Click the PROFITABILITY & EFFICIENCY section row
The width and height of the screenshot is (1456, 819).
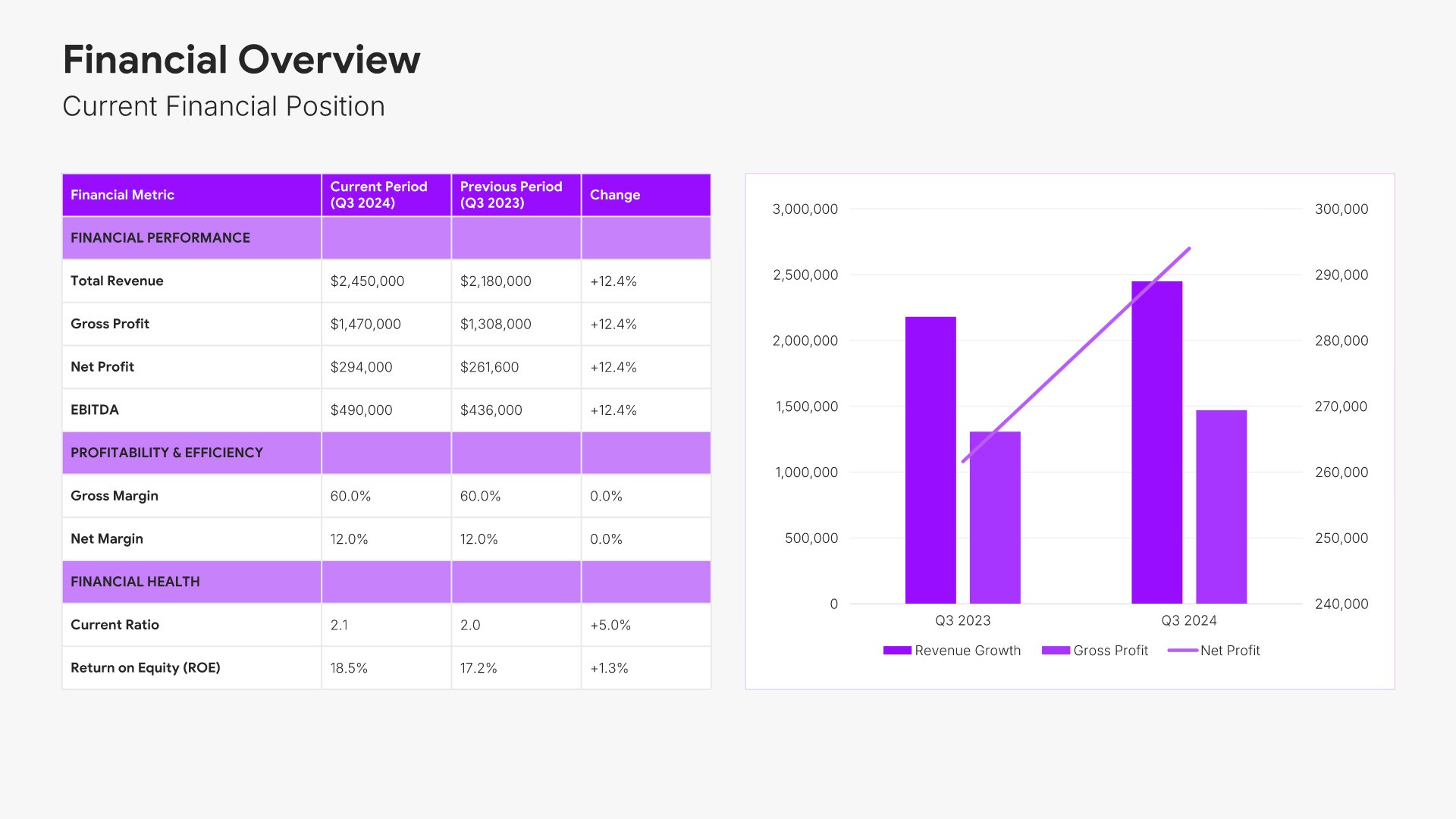click(x=166, y=453)
